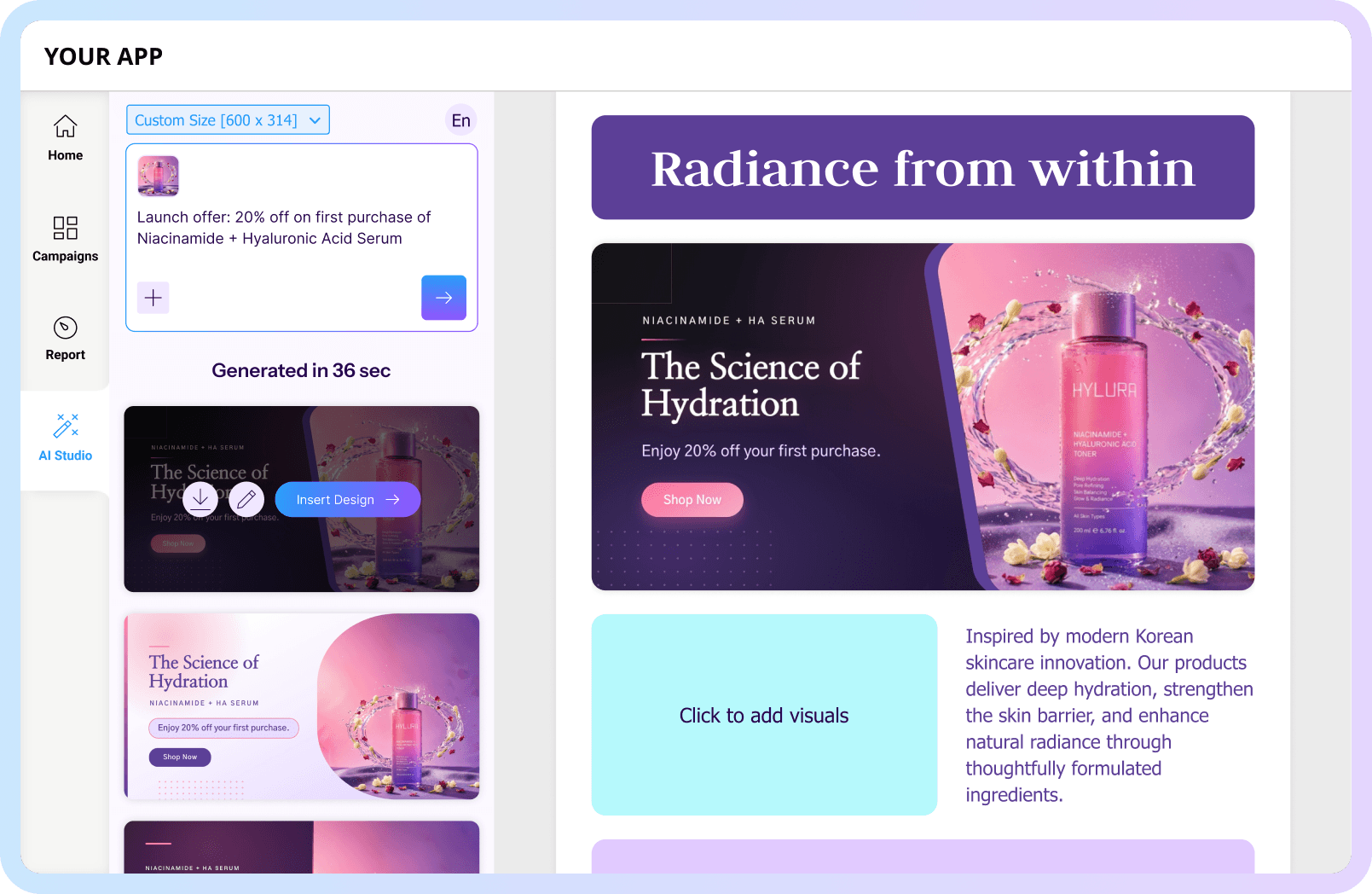Click 'Enjoy 20% off your first purchase.' text
Image resolution: width=1372 pixels, height=894 pixels.
point(761,450)
